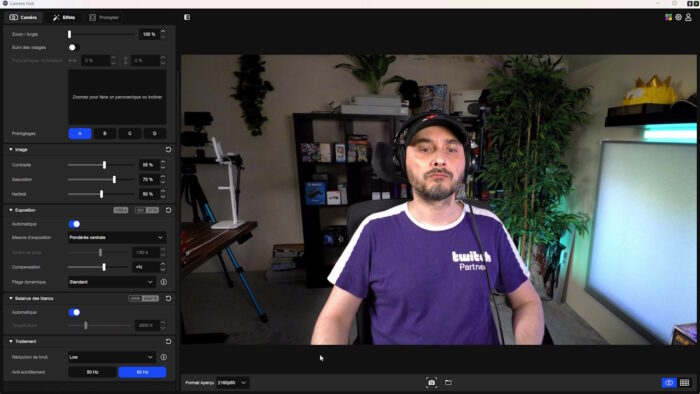The height and width of the screenshot is (394, 700).
Task: Step the Netteté value with its arrows
Action: pos(163,194)
